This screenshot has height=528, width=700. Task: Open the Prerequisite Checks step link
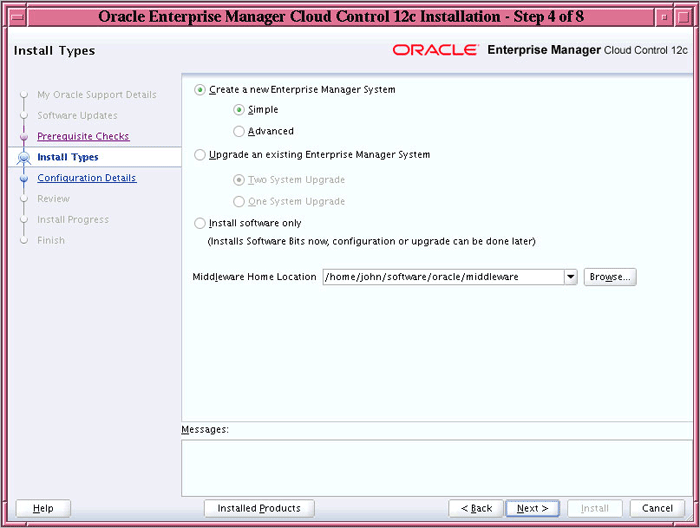pos(83,136)
